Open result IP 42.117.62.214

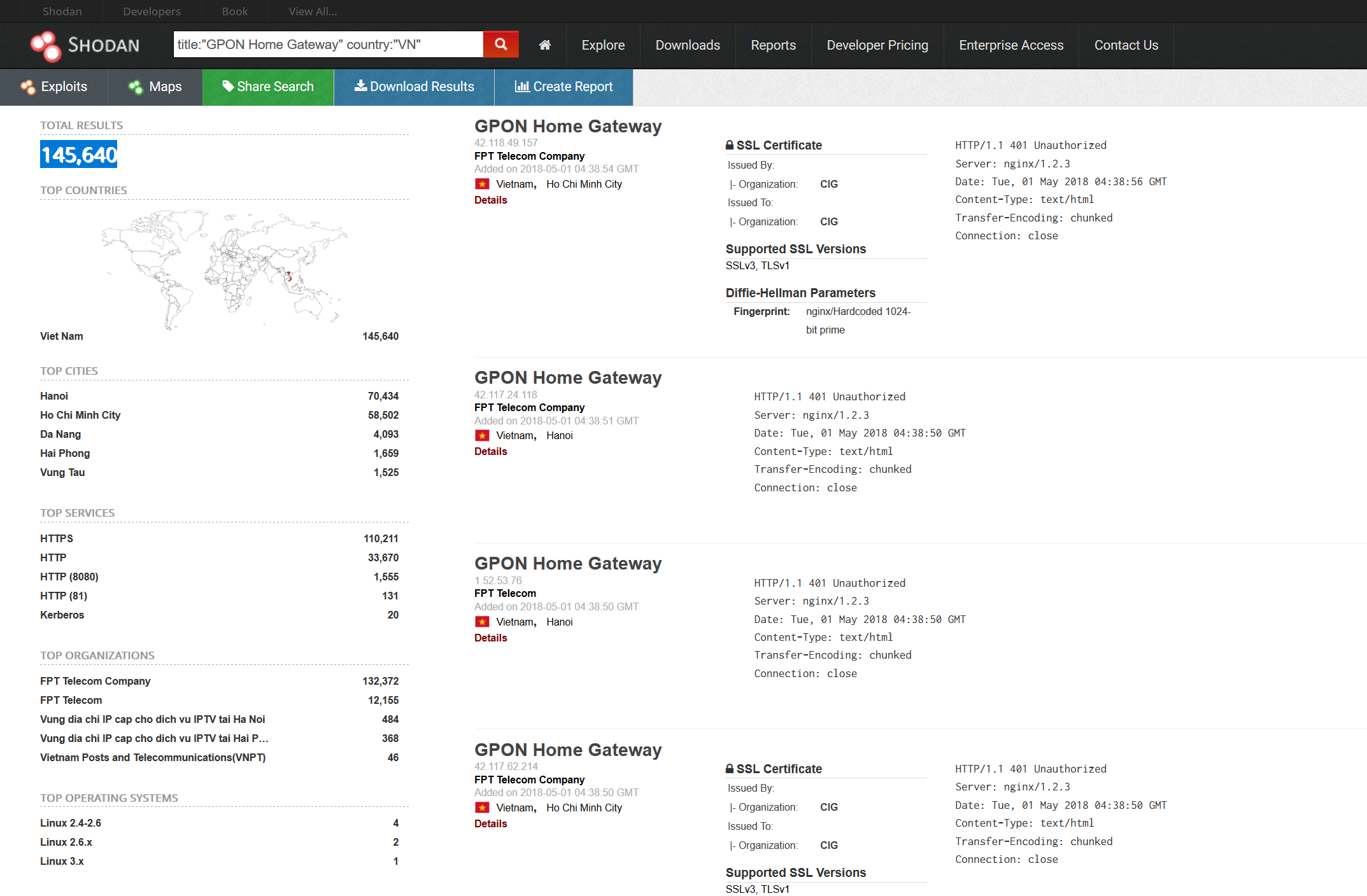pyautogui.click(x=506, y=767)
